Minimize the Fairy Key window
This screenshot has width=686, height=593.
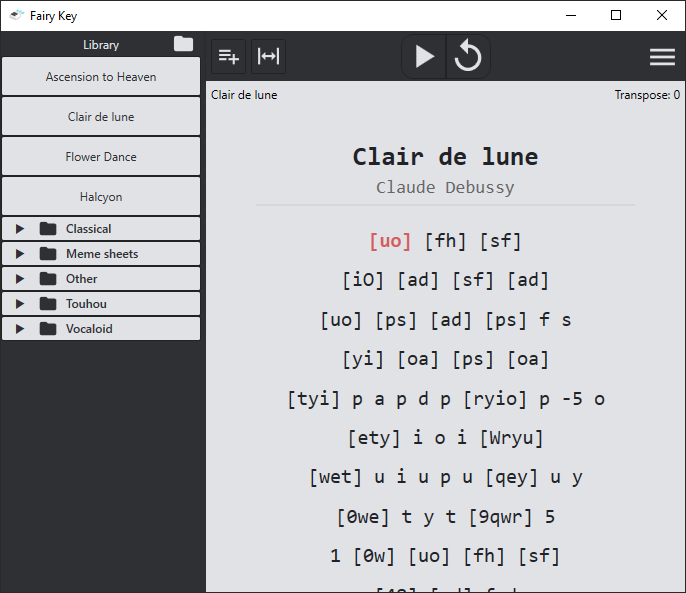pyautogui.click(x=571, y=15)
